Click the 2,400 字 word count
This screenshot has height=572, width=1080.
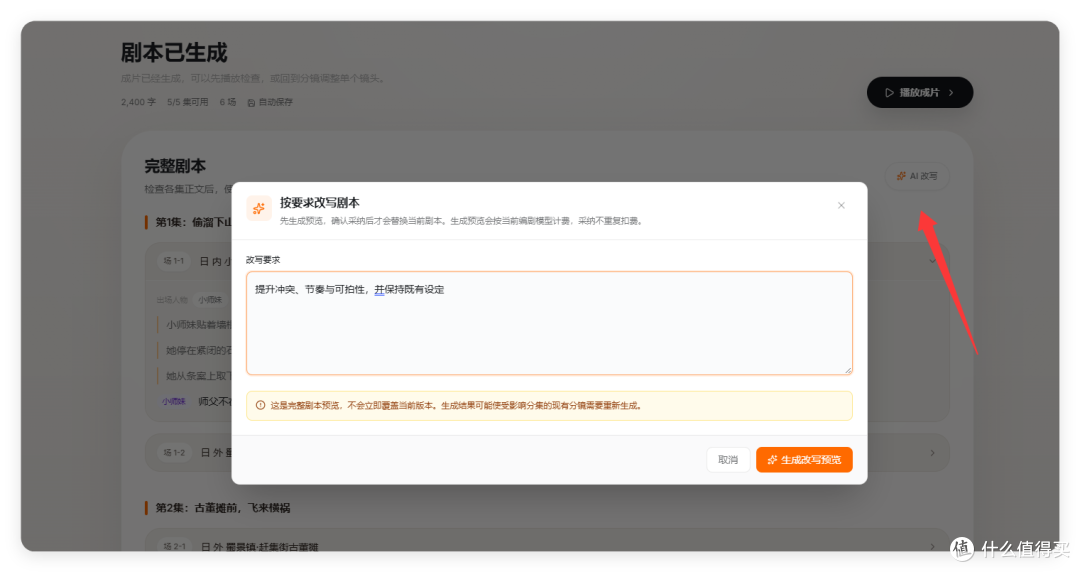coord(138,102)
